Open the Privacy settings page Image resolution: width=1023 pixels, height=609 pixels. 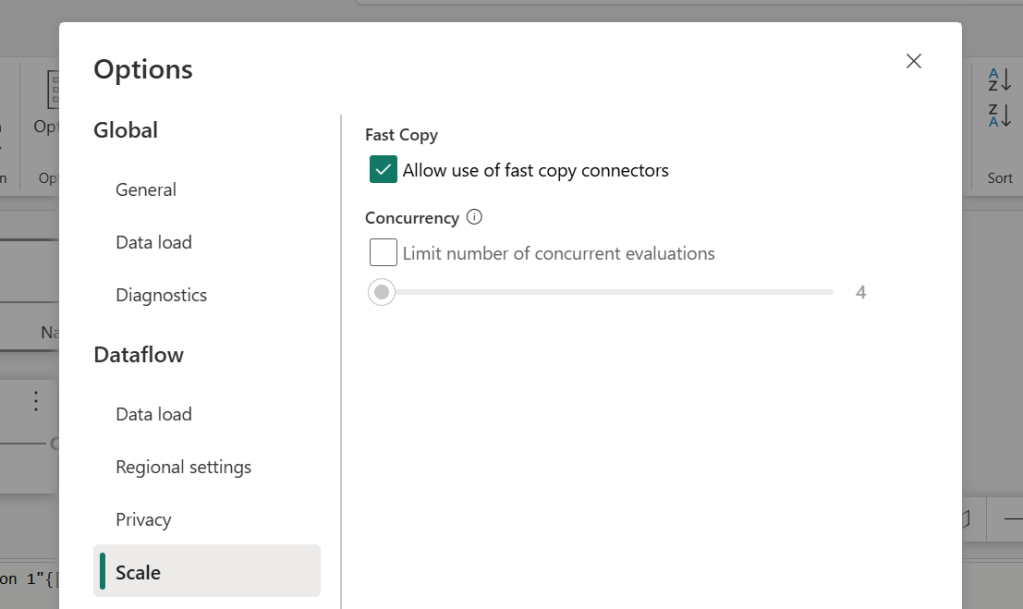click(143, 520)
